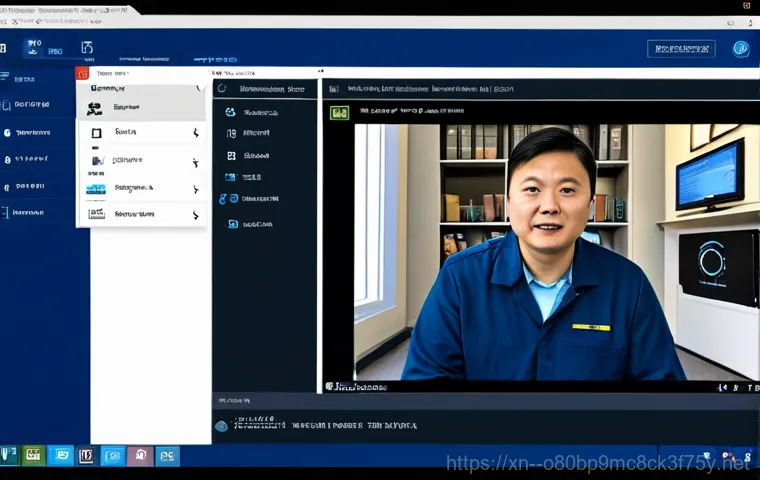The width and height of the screenshot is (760, 480).
Task: Click the red square icon atop the white panel
Action: pos(82,74)
